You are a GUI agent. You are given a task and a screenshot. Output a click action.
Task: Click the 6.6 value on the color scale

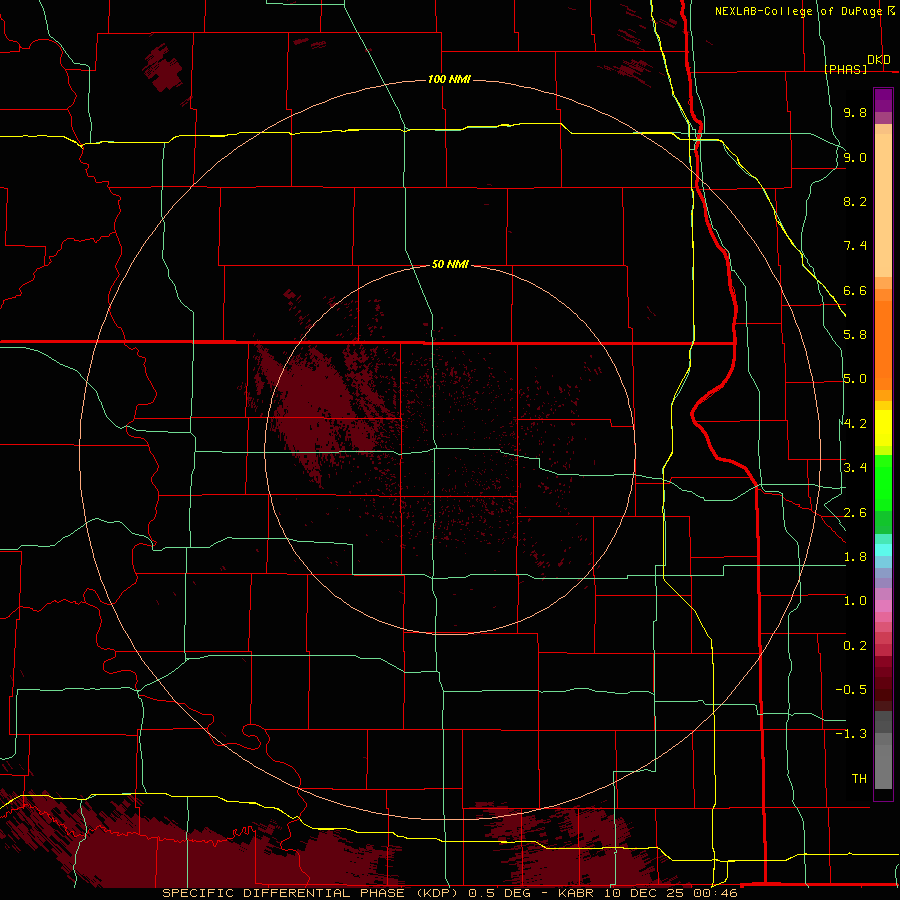click(x=855, y=290)
